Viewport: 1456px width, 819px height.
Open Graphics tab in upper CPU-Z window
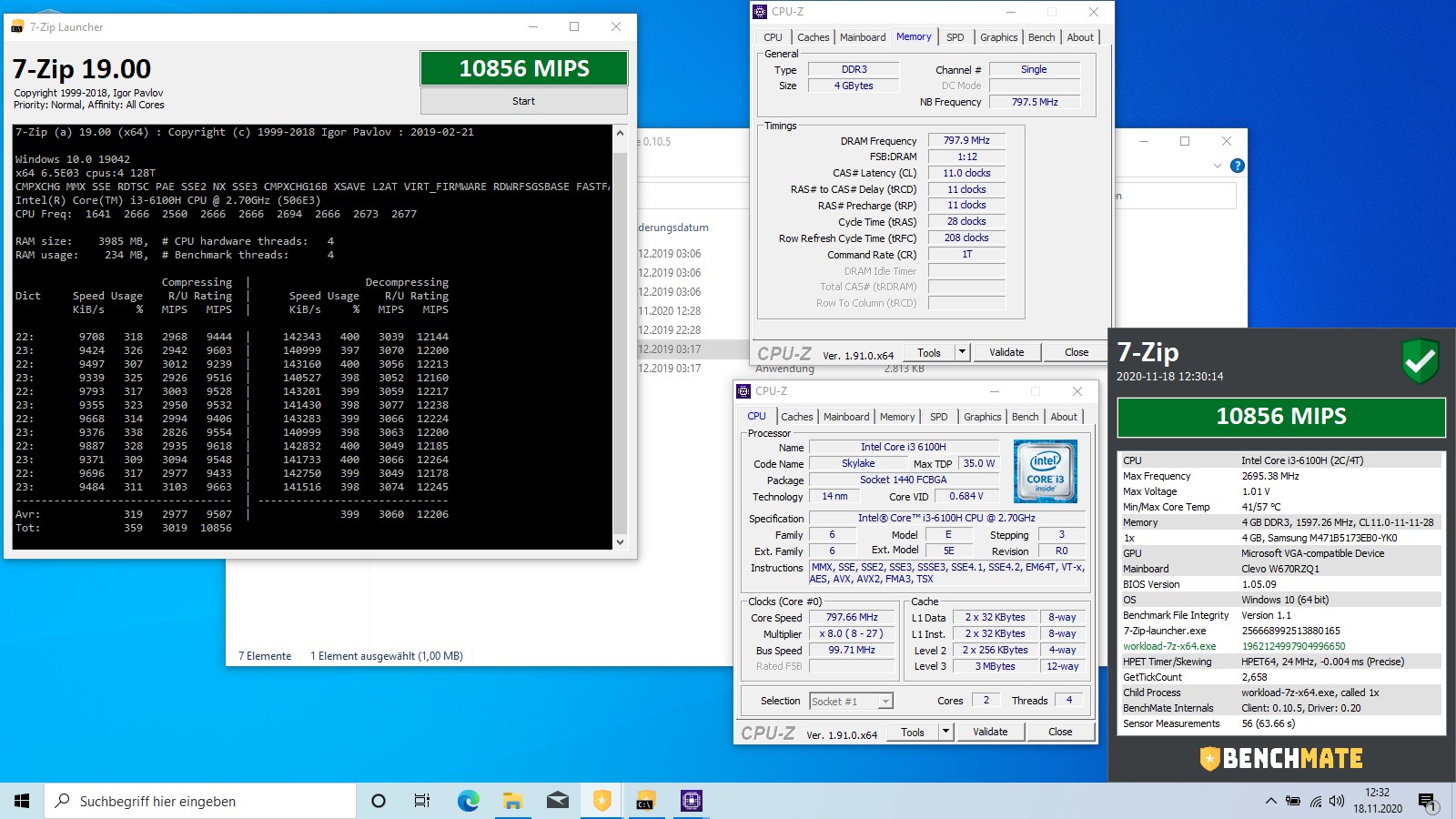point(998,37)
